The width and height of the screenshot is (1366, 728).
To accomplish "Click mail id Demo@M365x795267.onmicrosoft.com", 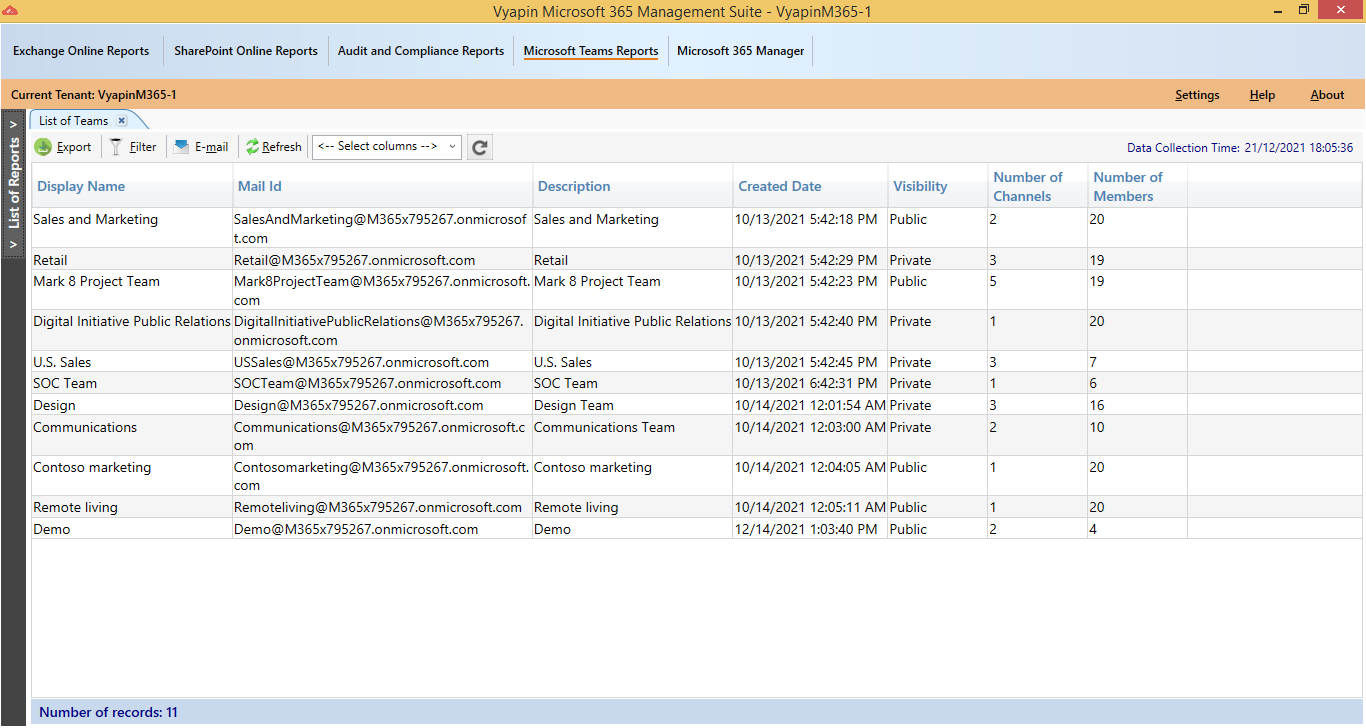I will [x=356, y=529].
